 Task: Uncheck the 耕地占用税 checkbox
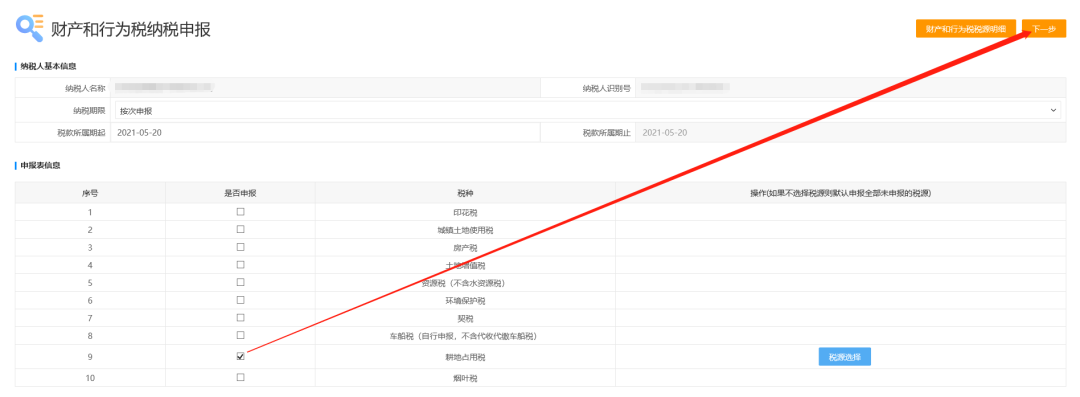coord(240,356)
